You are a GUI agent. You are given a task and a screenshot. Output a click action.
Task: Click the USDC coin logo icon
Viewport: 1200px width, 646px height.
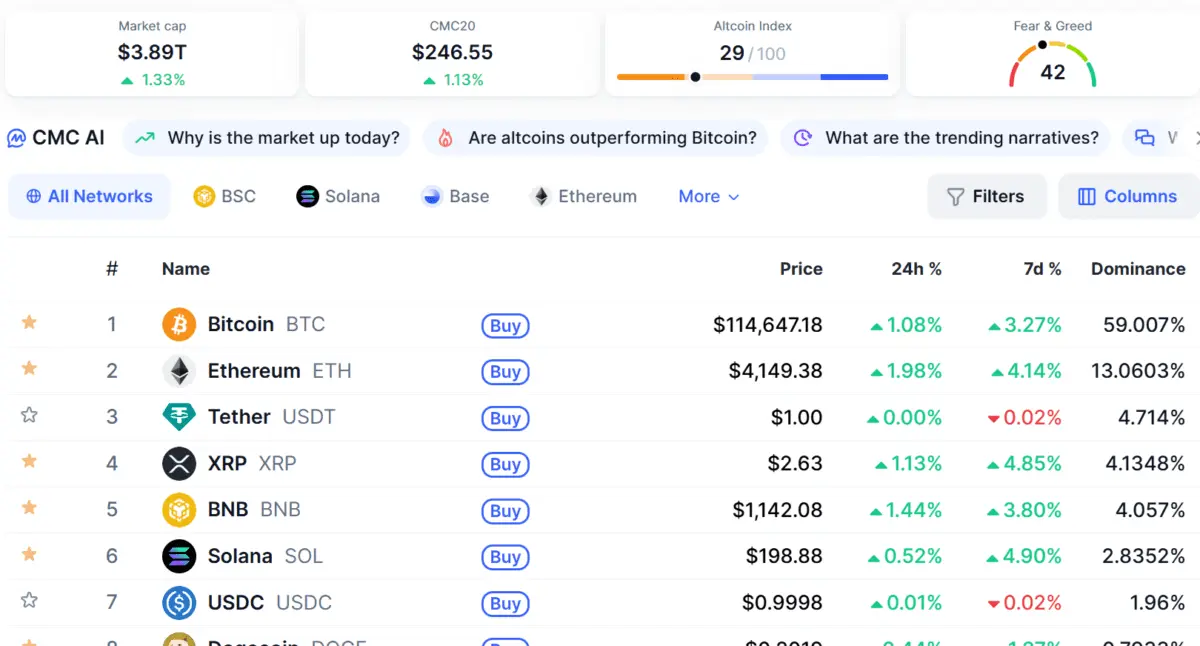[179, 603]
